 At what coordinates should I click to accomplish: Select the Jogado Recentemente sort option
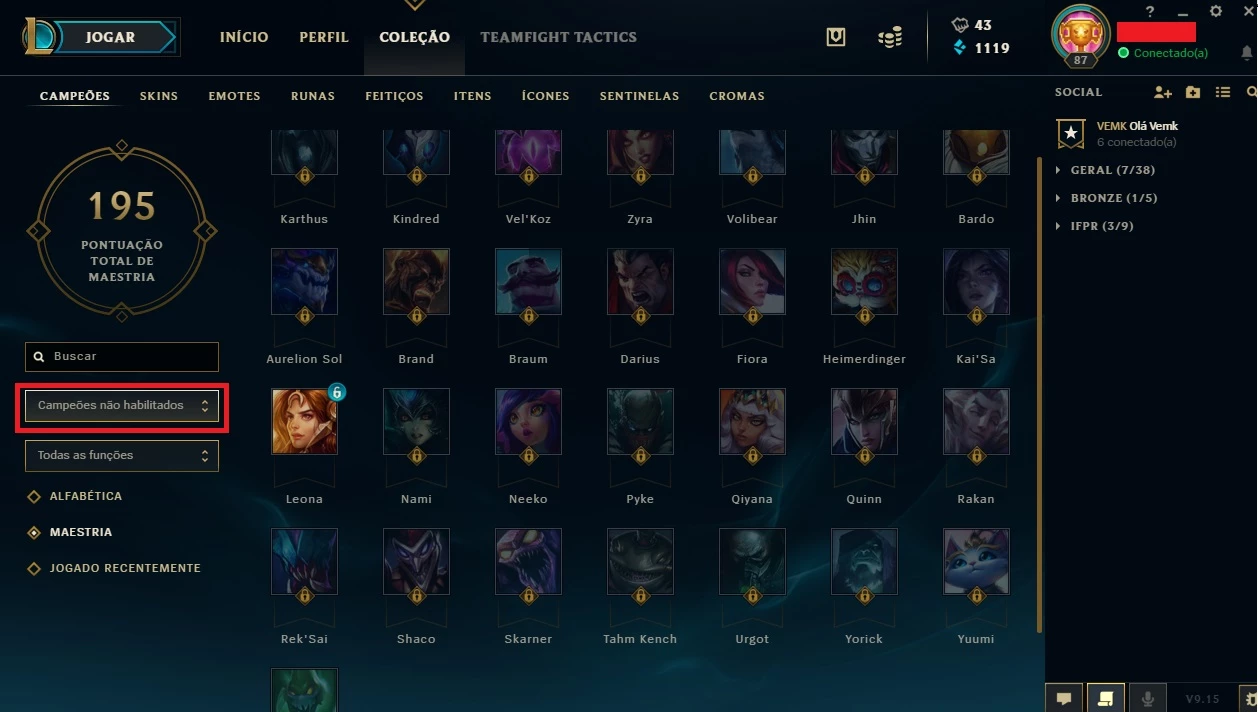pos(114,568)
